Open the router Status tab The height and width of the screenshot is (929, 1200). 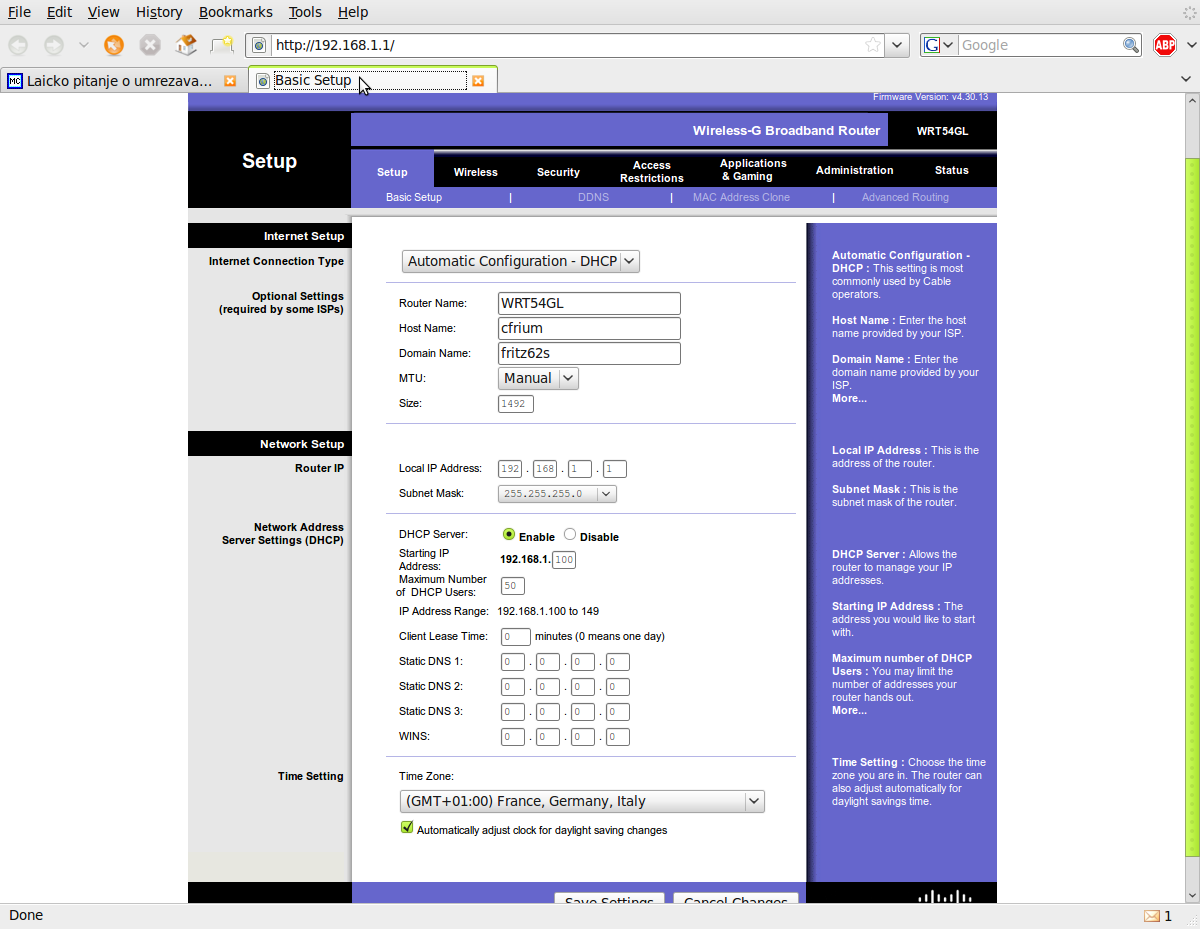pyautogui.click(x=952, y=170)
